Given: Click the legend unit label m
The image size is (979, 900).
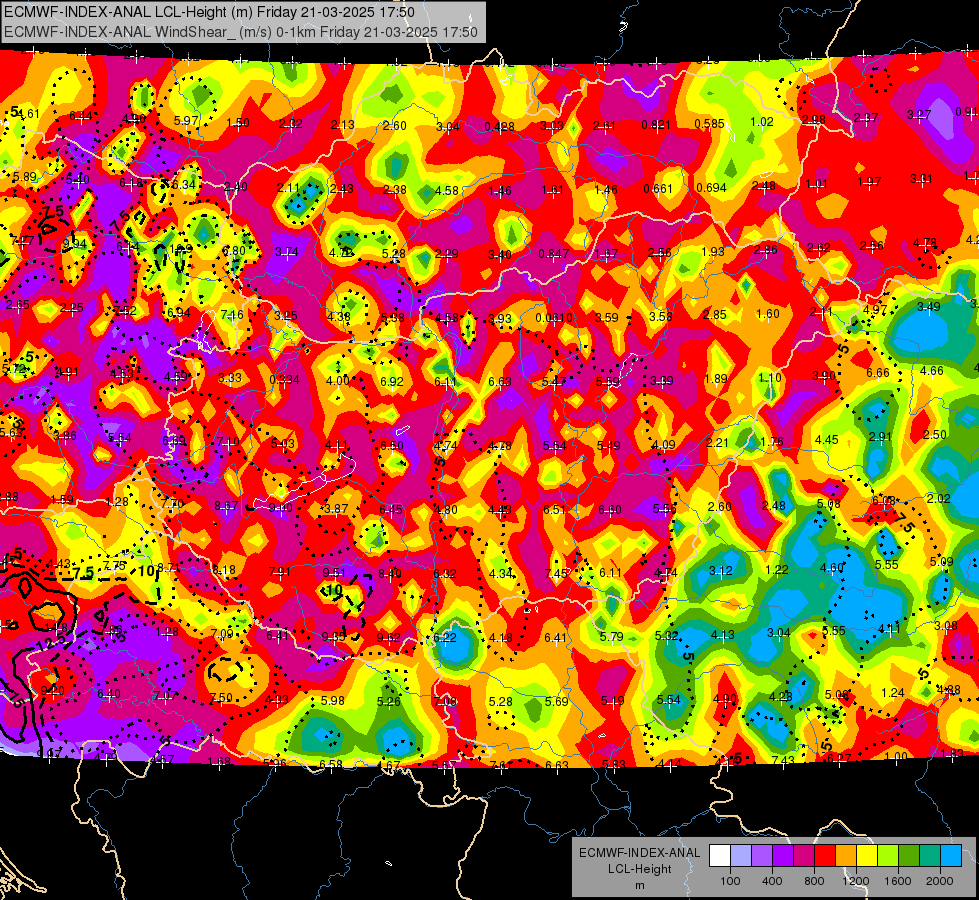Looking at the screenshot, I should click(639, 886).
